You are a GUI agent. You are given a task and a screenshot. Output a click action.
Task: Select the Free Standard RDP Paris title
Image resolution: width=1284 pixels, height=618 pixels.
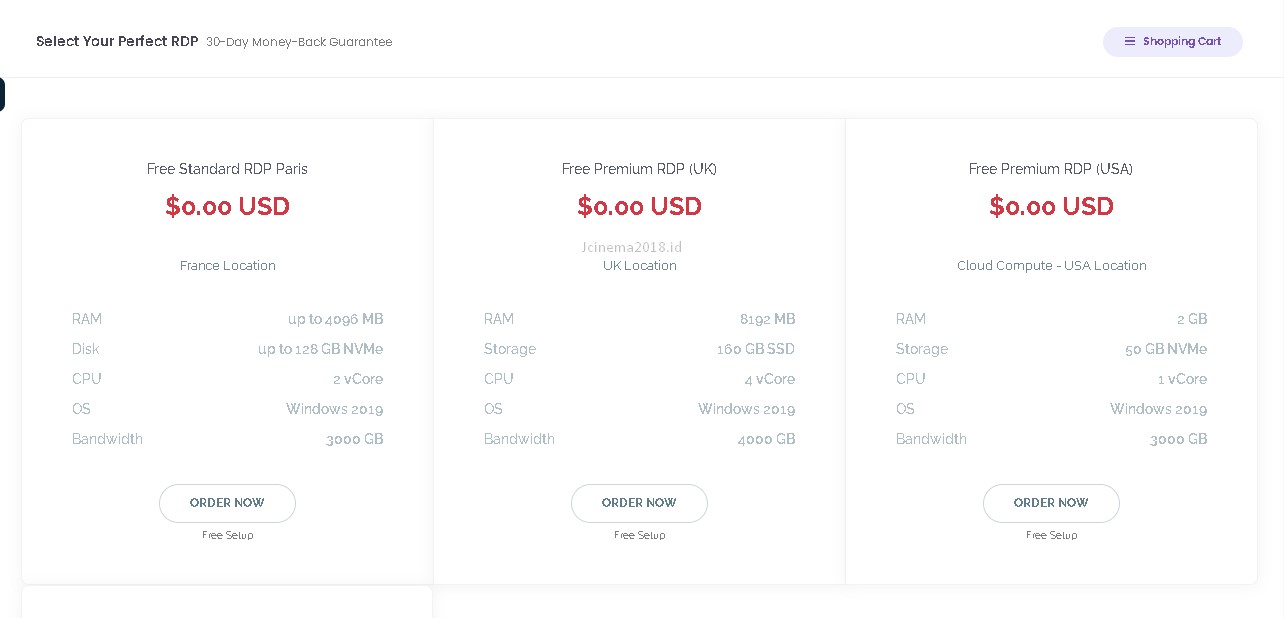227,169
